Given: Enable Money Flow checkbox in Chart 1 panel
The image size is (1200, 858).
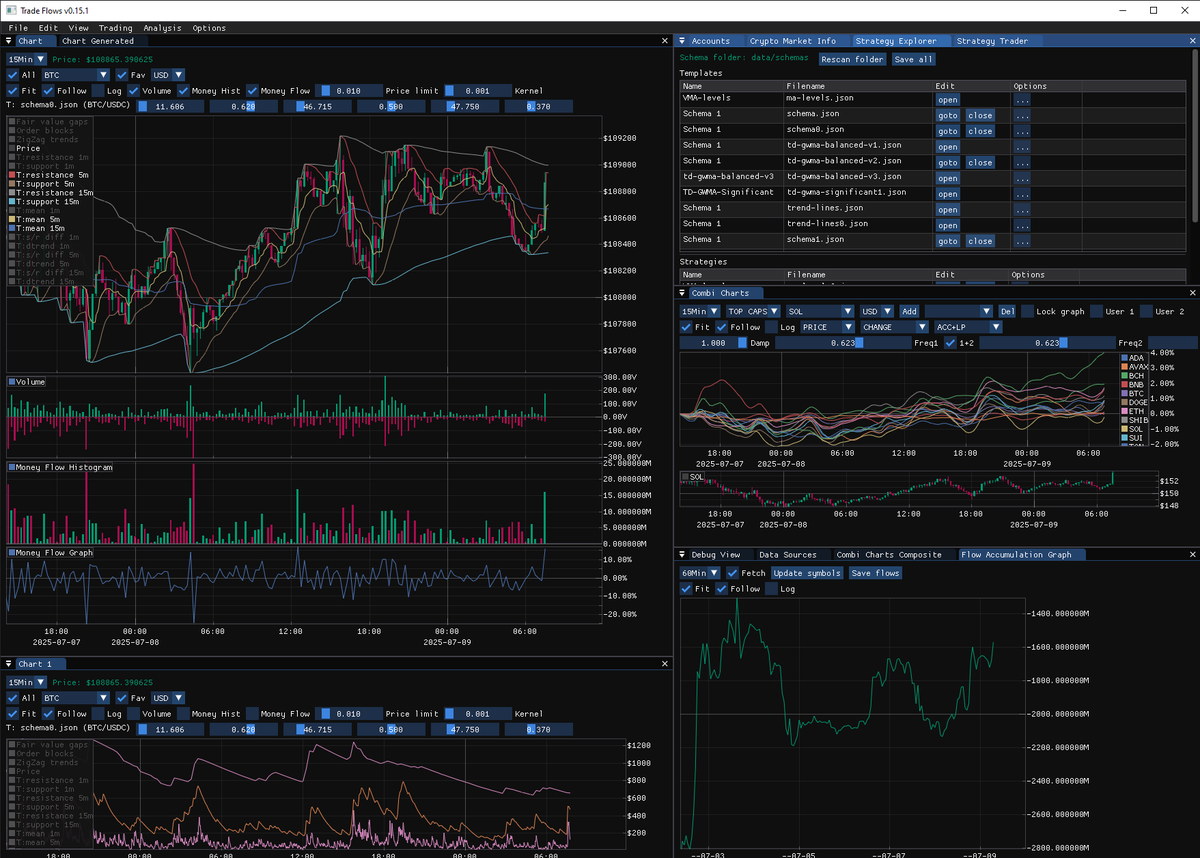Looking at the screenshot, I should tap(252, 714).
